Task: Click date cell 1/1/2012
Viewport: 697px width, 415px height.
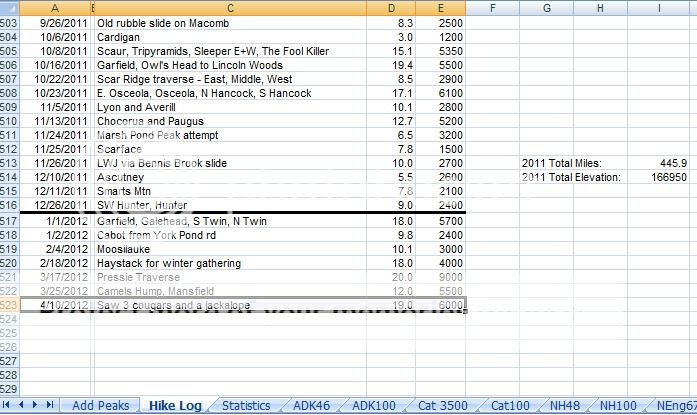Action: click(x=55, y=221)
